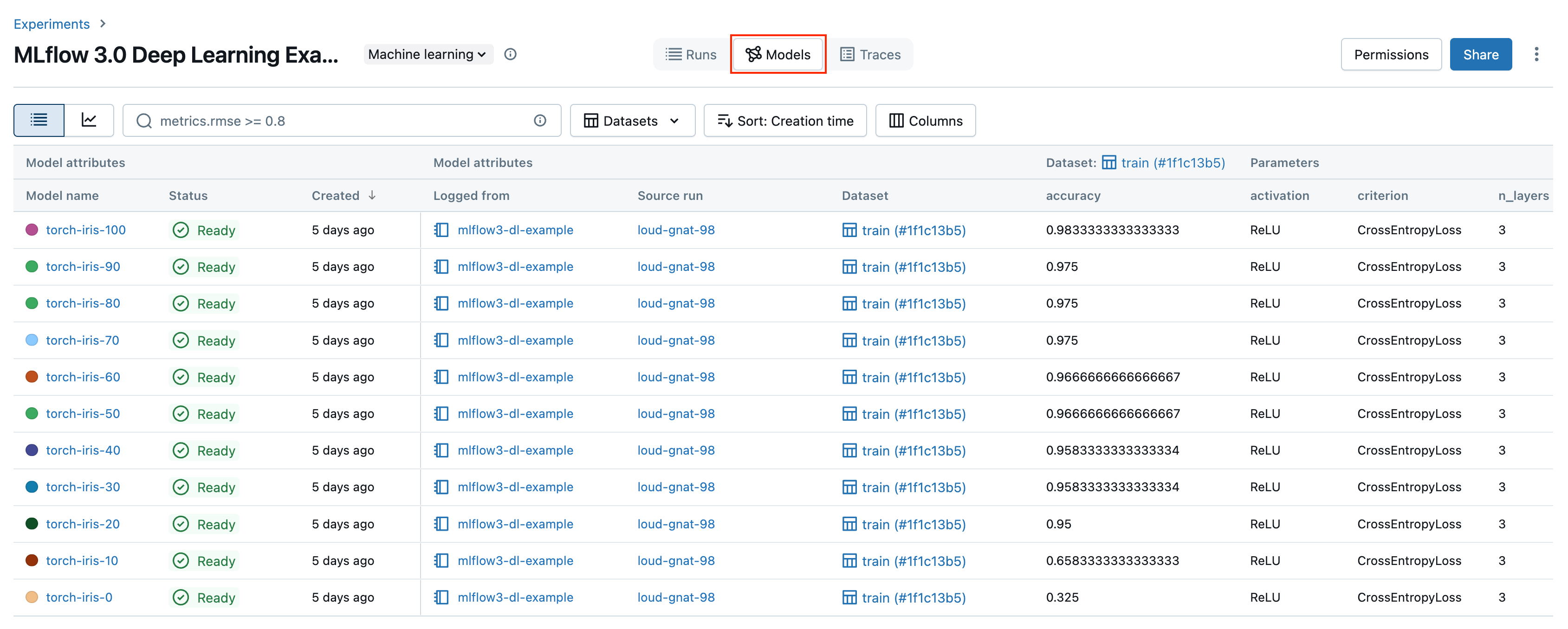Screen dimensions: 1568x629
Task: Toggle the Created column sort order
Action: coord(372,195)
